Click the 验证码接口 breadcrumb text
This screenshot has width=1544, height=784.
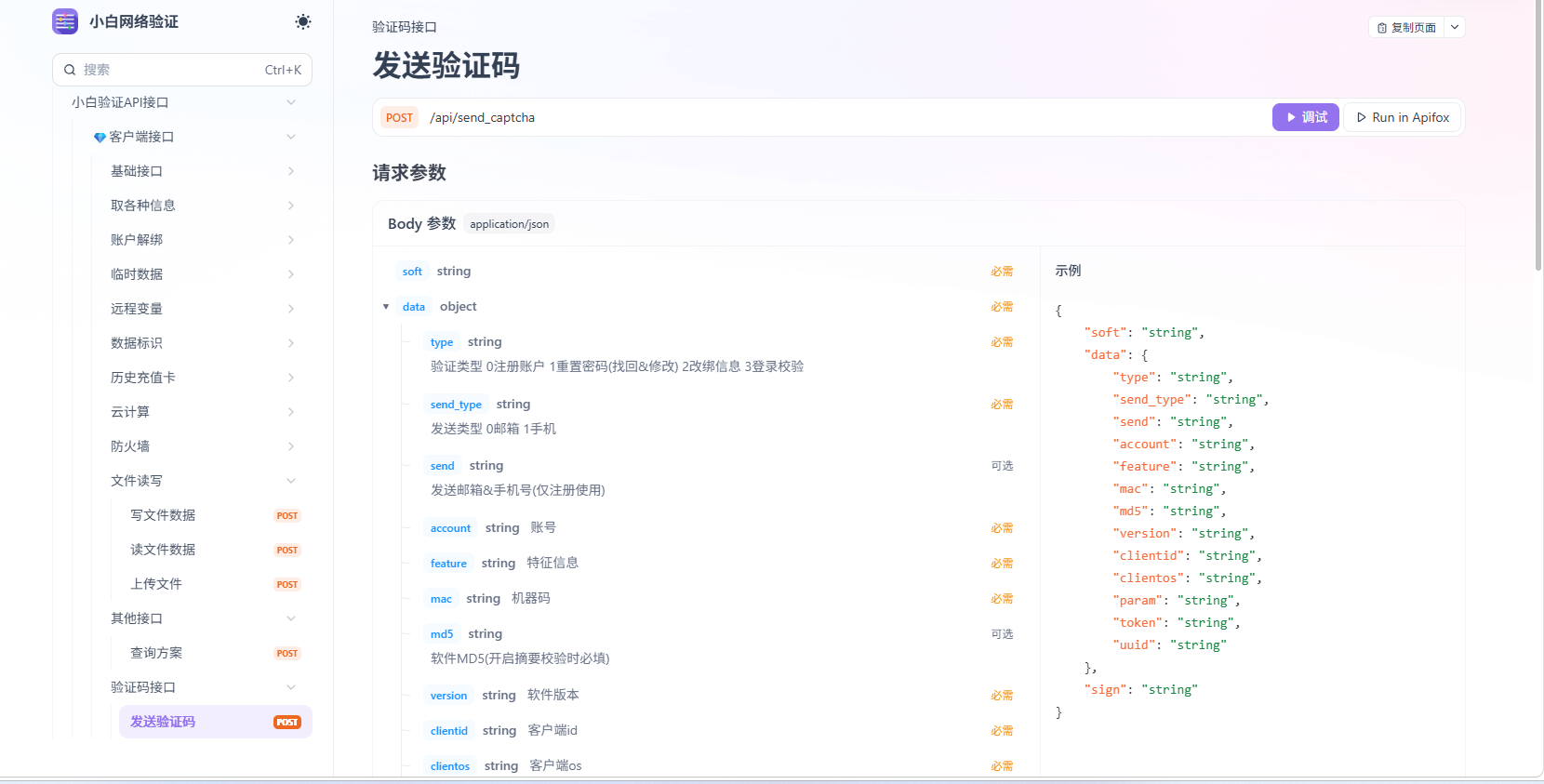click(405, 27)
